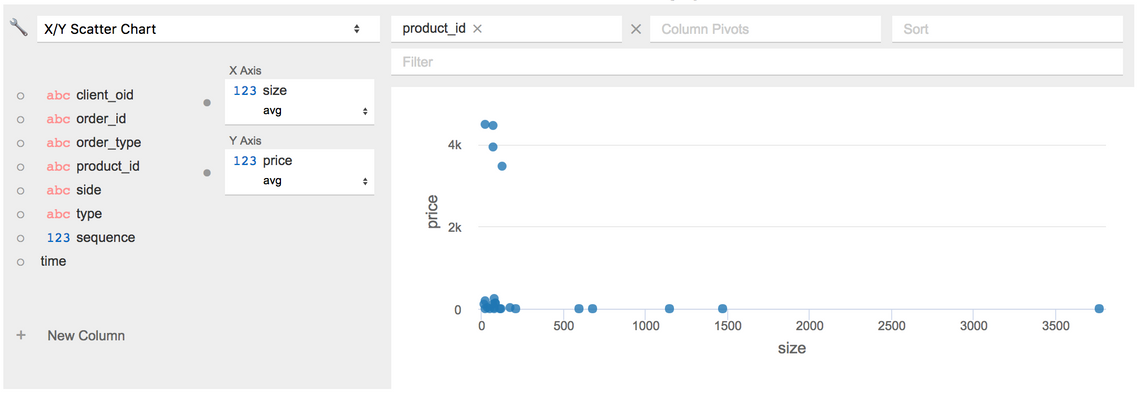Click the rightmost data point near 3750 size
This screenshot has height=396, width=1140.
pos(1099,309)
